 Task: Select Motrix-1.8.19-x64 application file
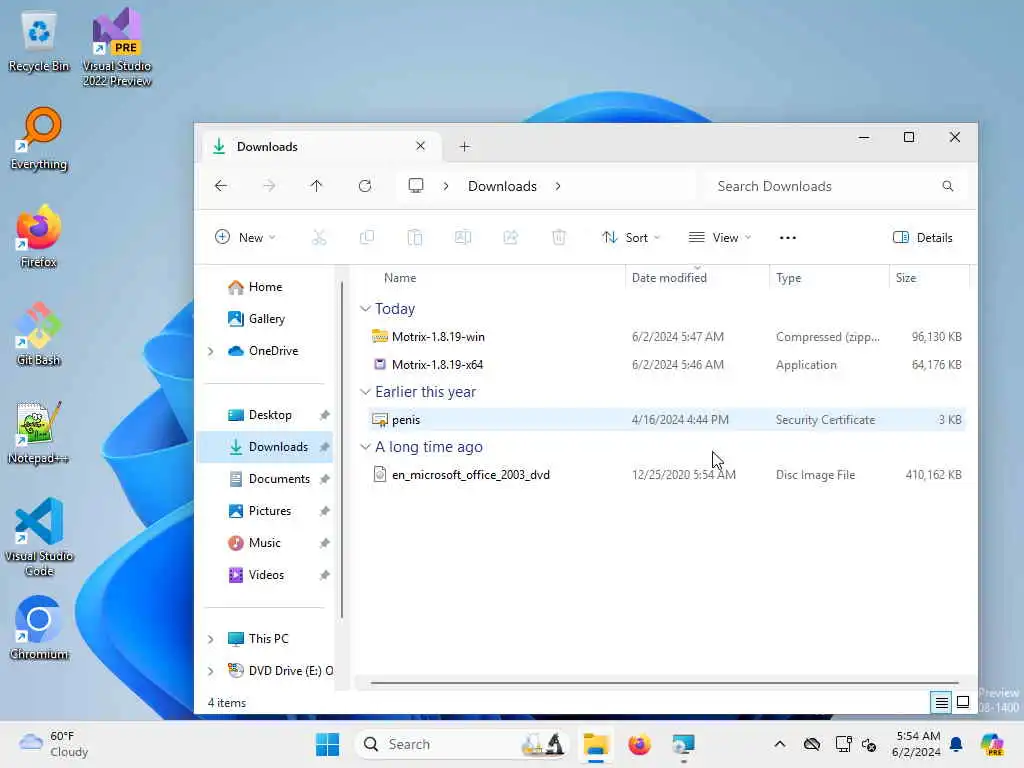click(x=666, y=365)
